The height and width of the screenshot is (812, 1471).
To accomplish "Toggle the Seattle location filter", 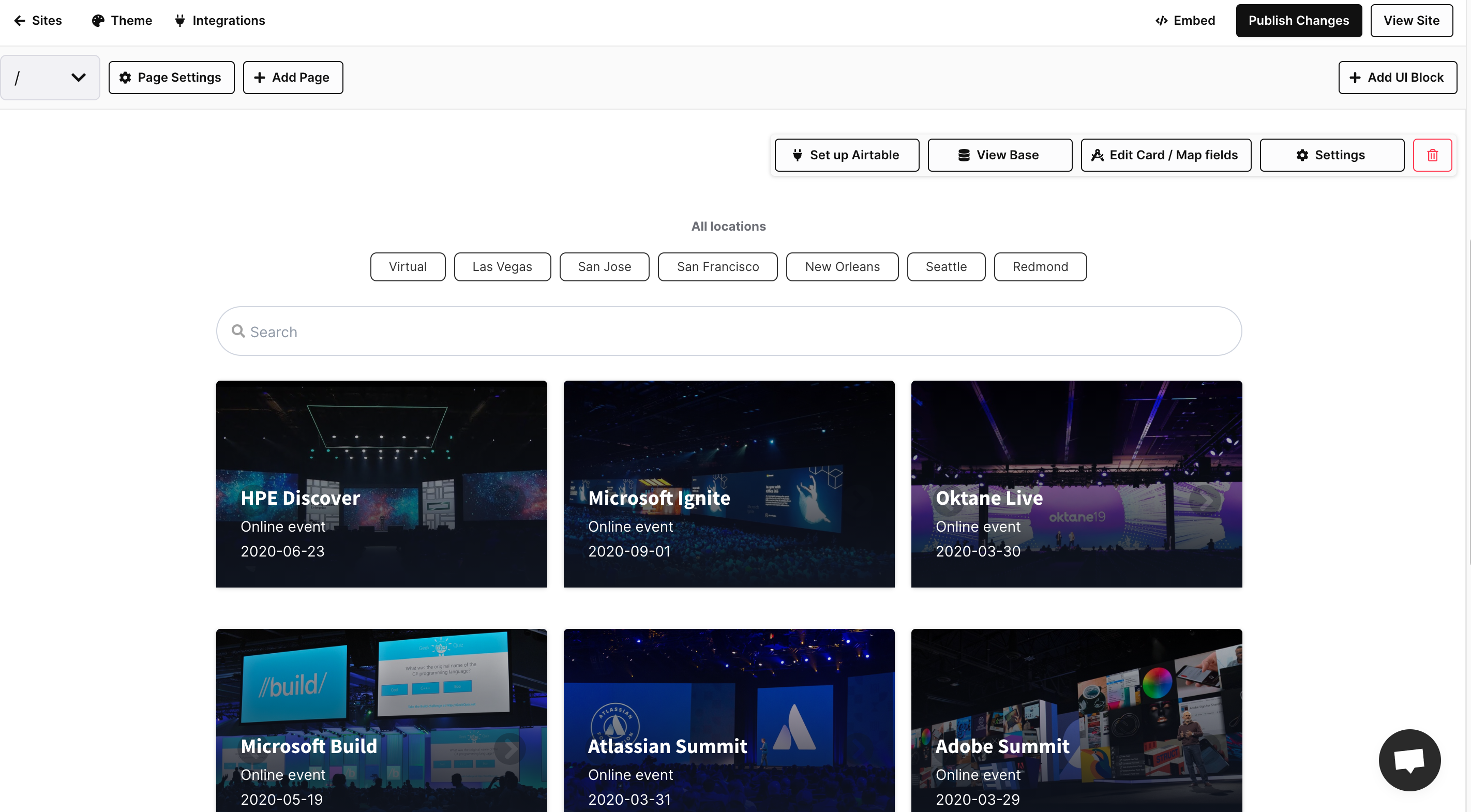I will coord(945,267).
